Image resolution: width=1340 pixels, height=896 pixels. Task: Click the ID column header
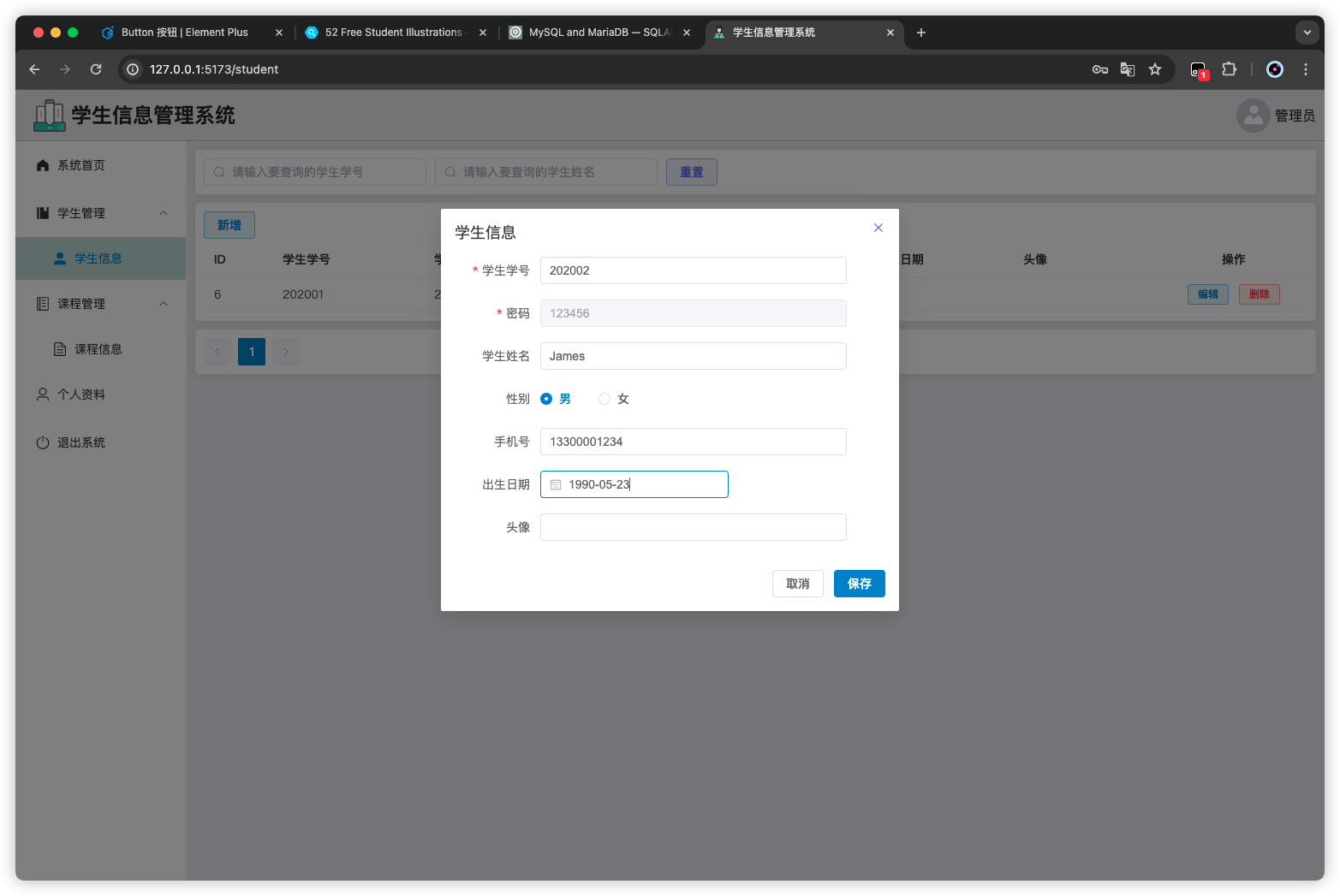[220, 259]
